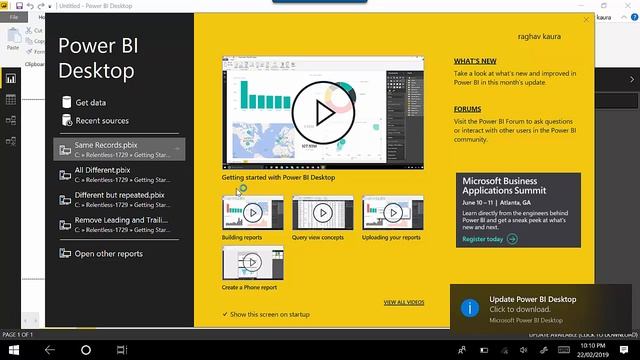Switch to Data view in sidebar
Viewport: 640px width, 360px height.
pyautogui.click(x=11, y=99)
